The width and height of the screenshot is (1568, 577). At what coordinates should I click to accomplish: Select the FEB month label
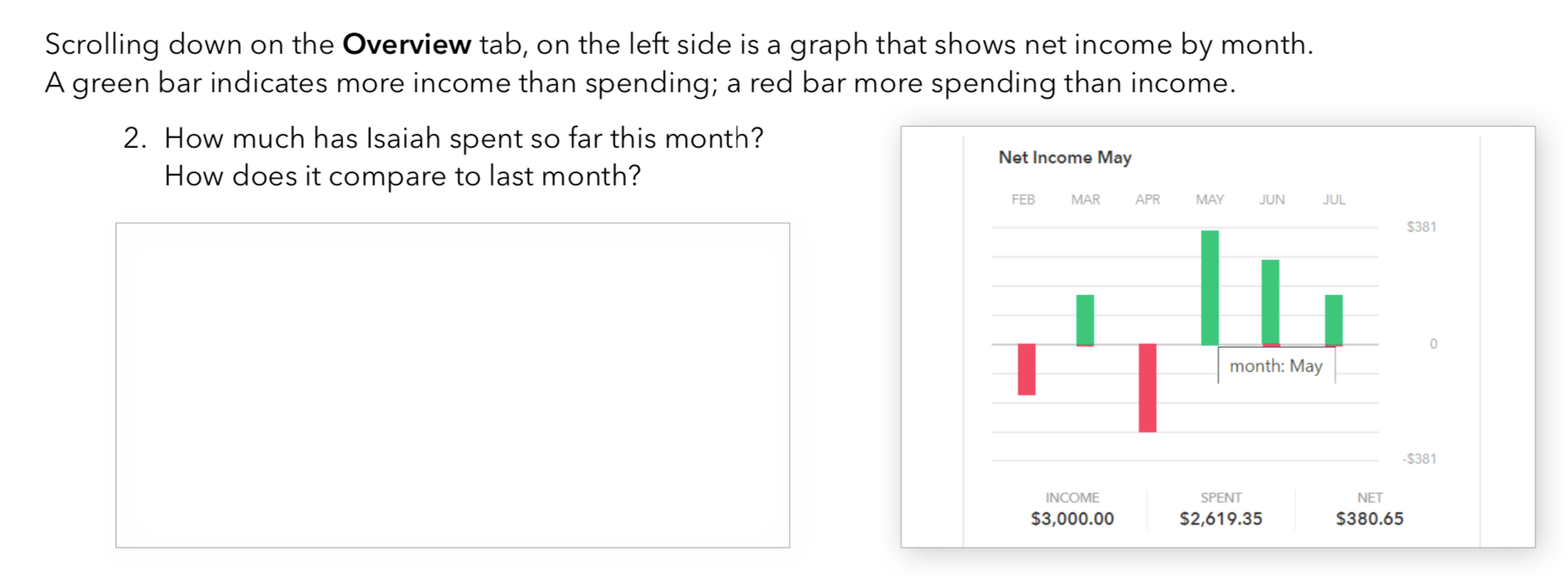tap(1023, 199)
